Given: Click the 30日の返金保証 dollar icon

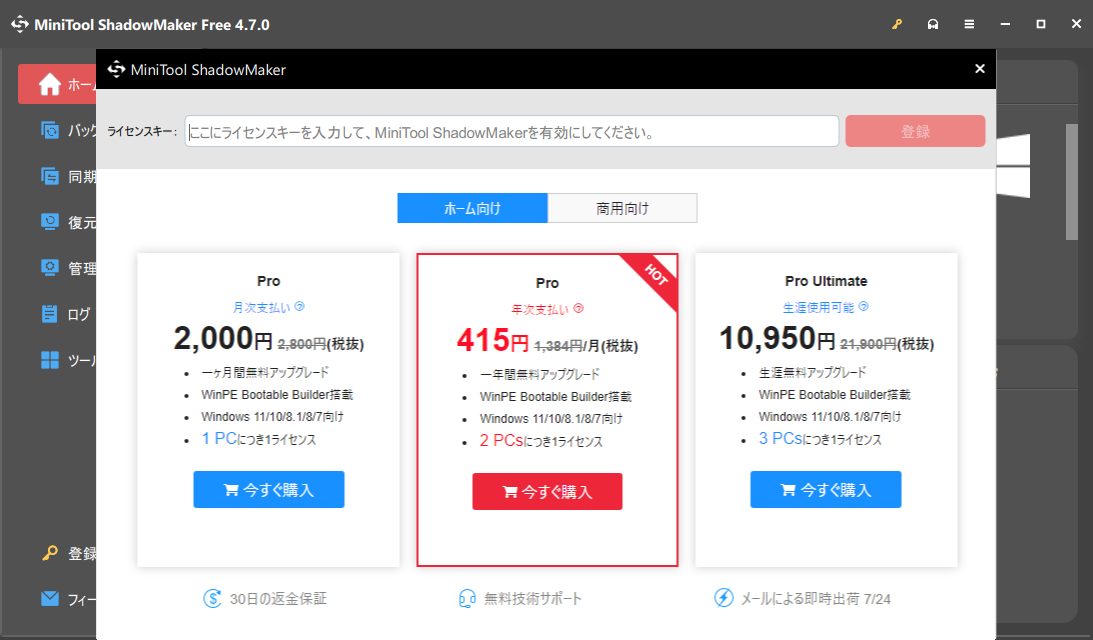Looking at the screenshot, I should (213, 598).
